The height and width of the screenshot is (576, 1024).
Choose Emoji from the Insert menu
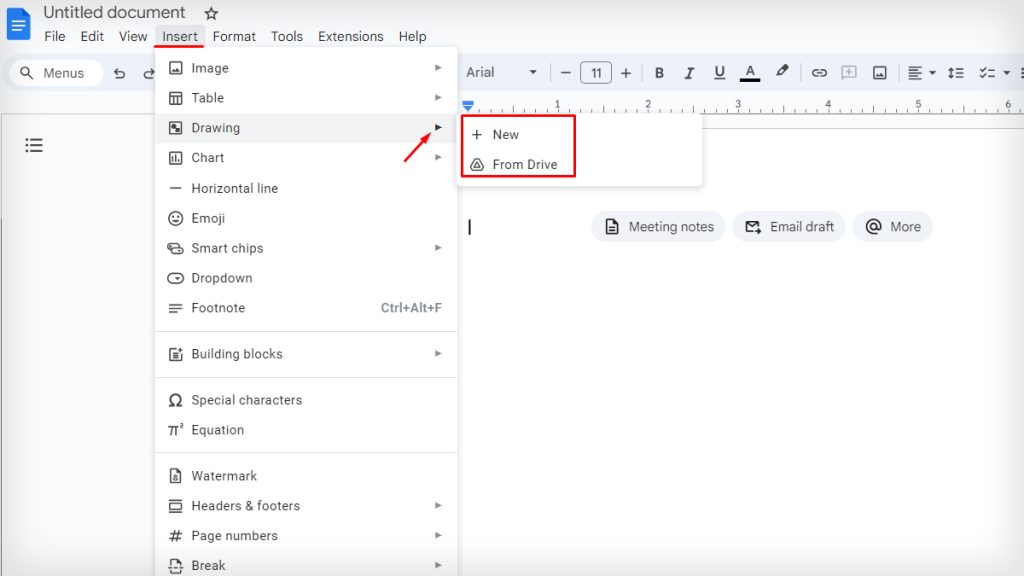coord(306,218)
